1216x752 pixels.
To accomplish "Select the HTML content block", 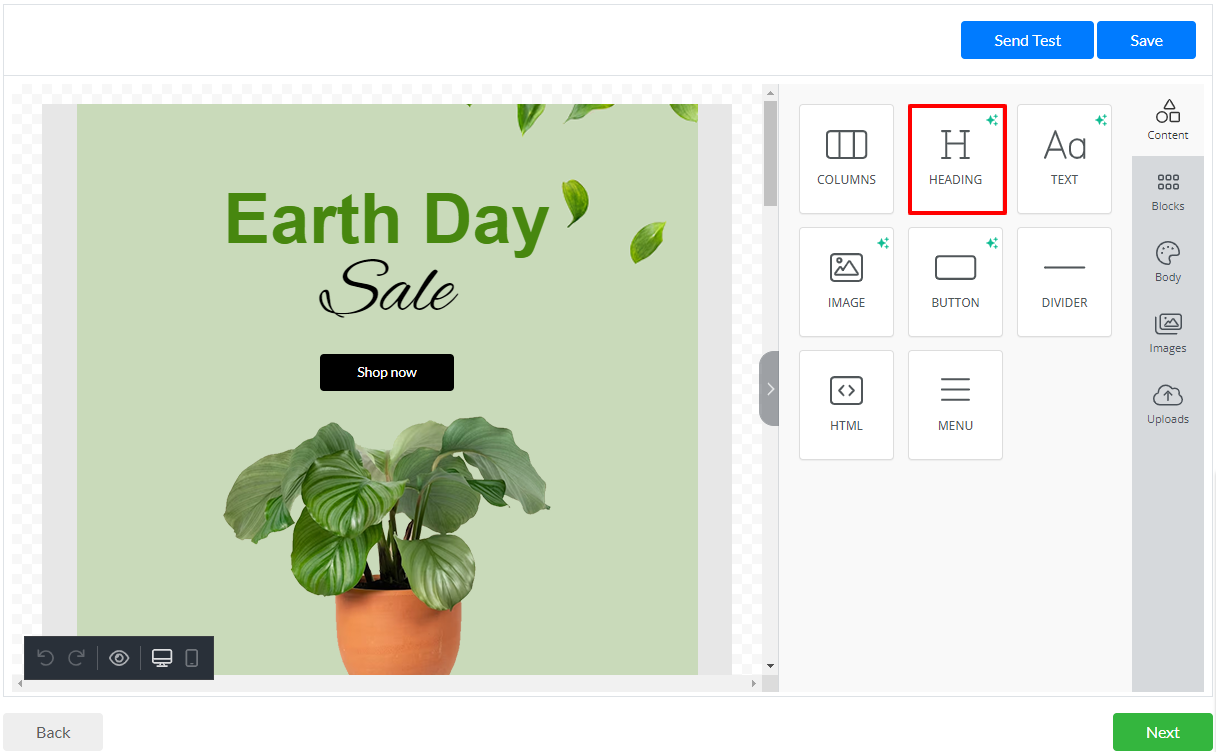I will [x=846, y=405].
